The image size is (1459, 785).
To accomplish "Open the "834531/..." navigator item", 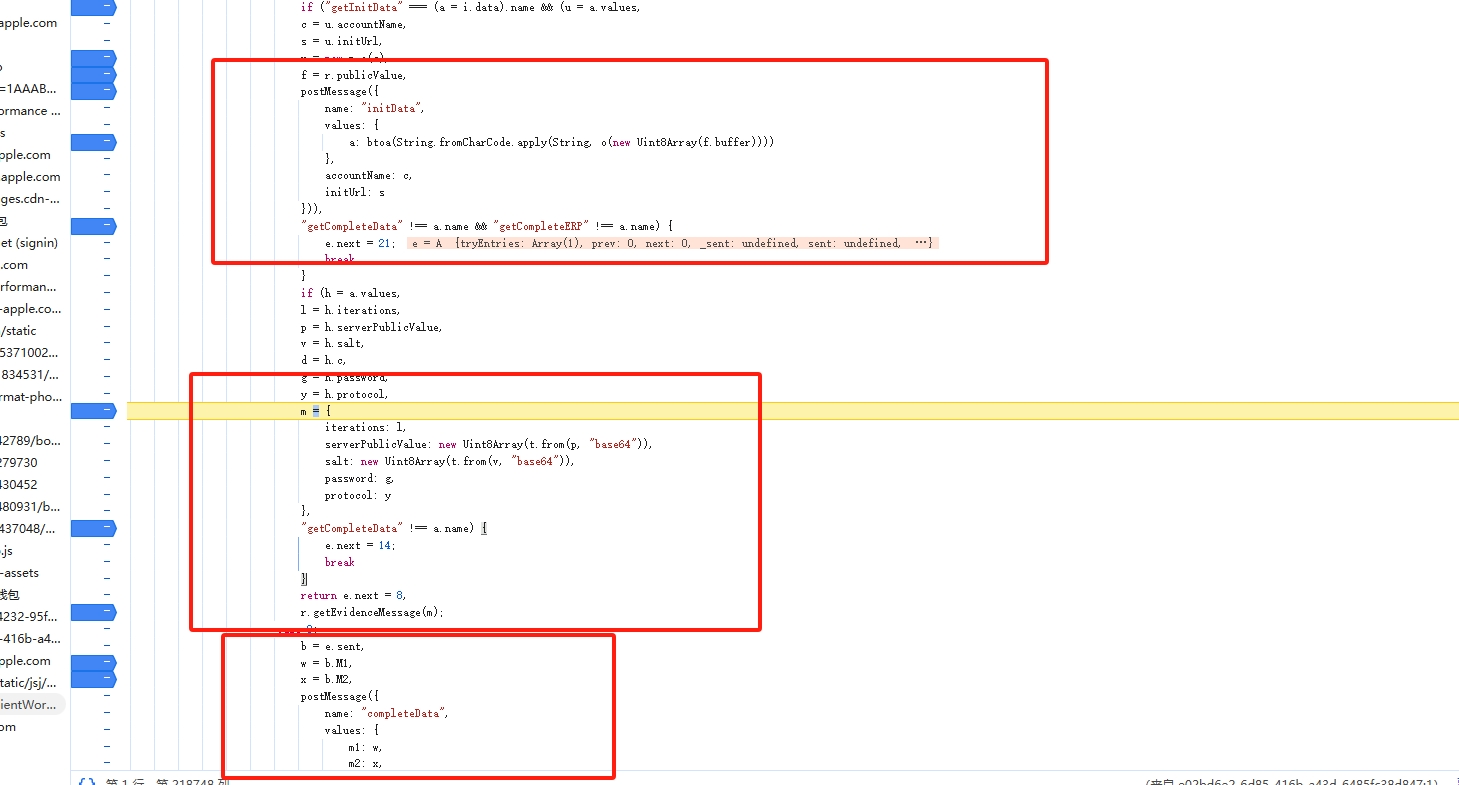I will [x=30, y=375].
